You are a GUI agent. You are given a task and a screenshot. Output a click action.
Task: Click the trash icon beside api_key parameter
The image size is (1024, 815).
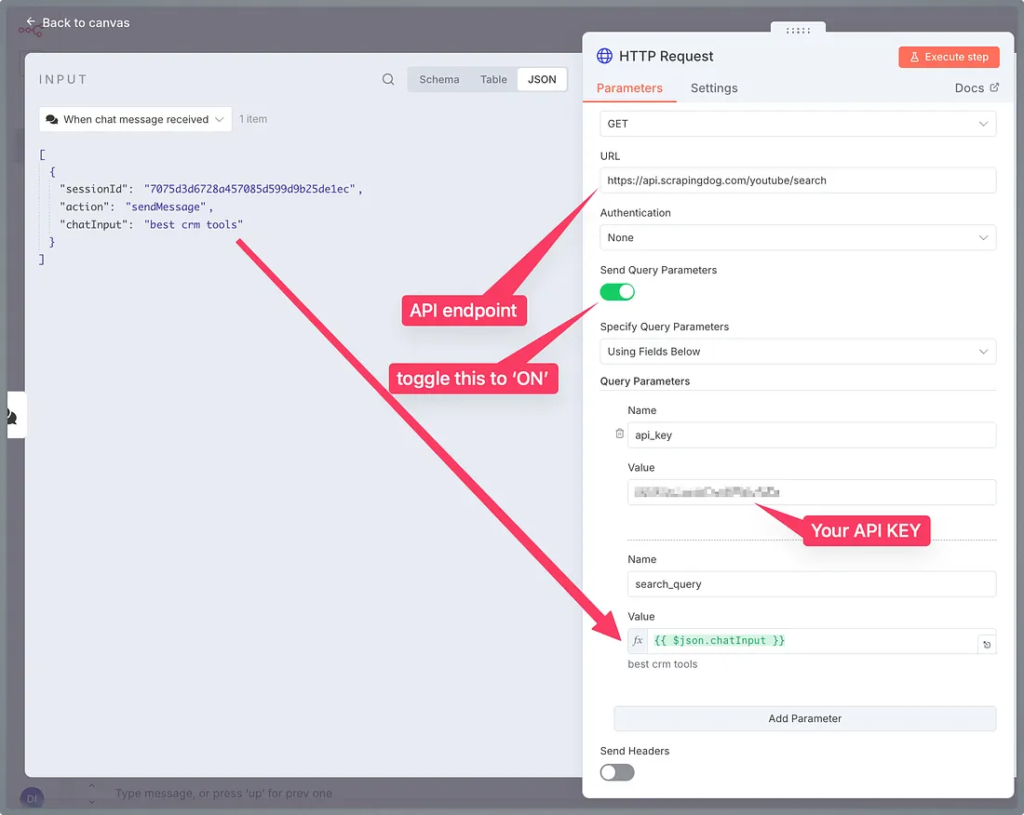(619, 434)
